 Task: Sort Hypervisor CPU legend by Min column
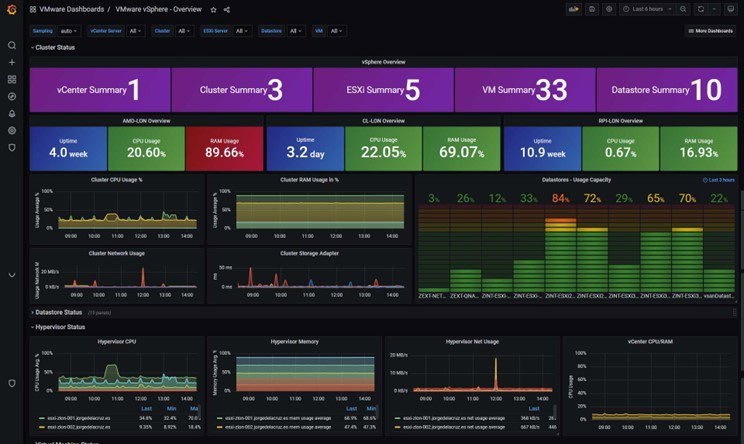click(x=171, y=408)
